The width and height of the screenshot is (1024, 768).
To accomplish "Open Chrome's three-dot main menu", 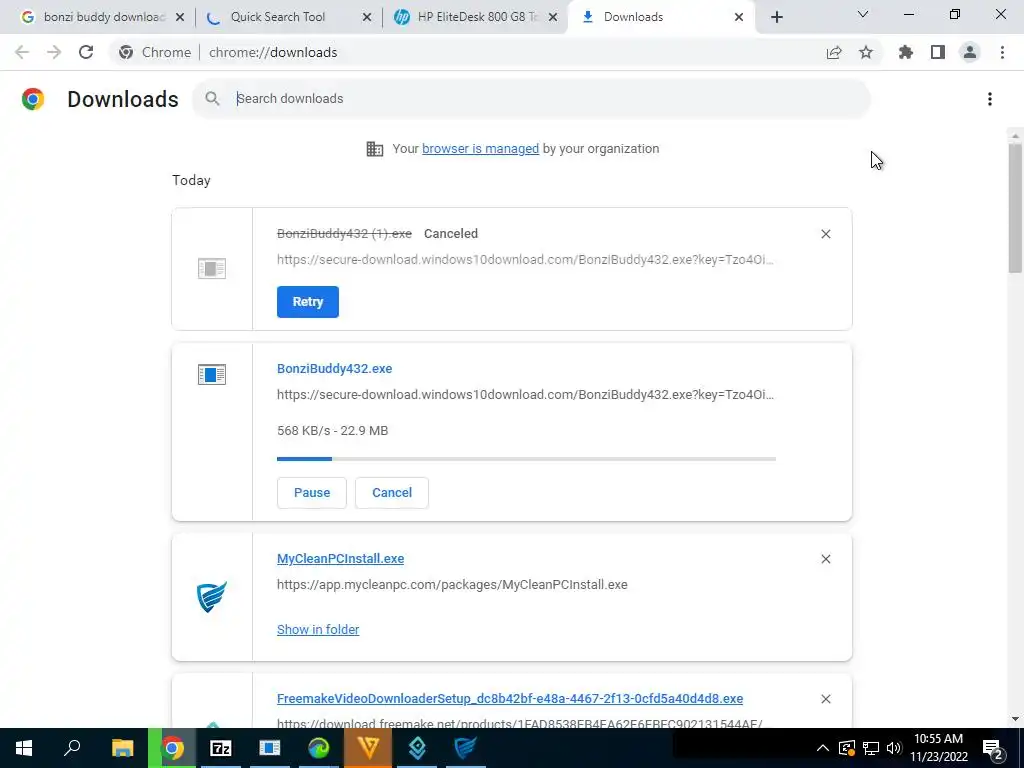I will 1002,52.
